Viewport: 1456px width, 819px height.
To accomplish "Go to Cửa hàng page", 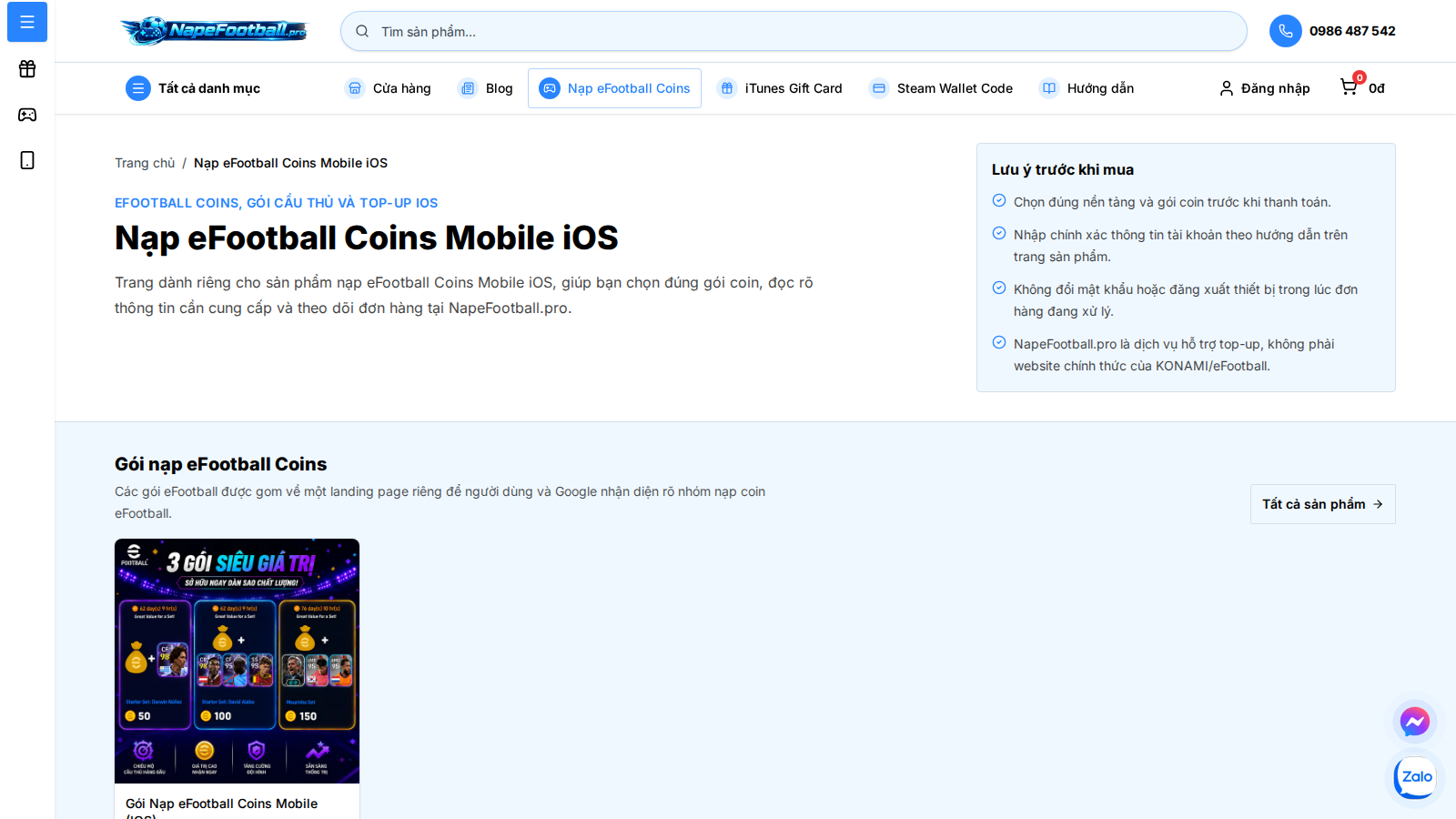I will click(x=388, y=88).
